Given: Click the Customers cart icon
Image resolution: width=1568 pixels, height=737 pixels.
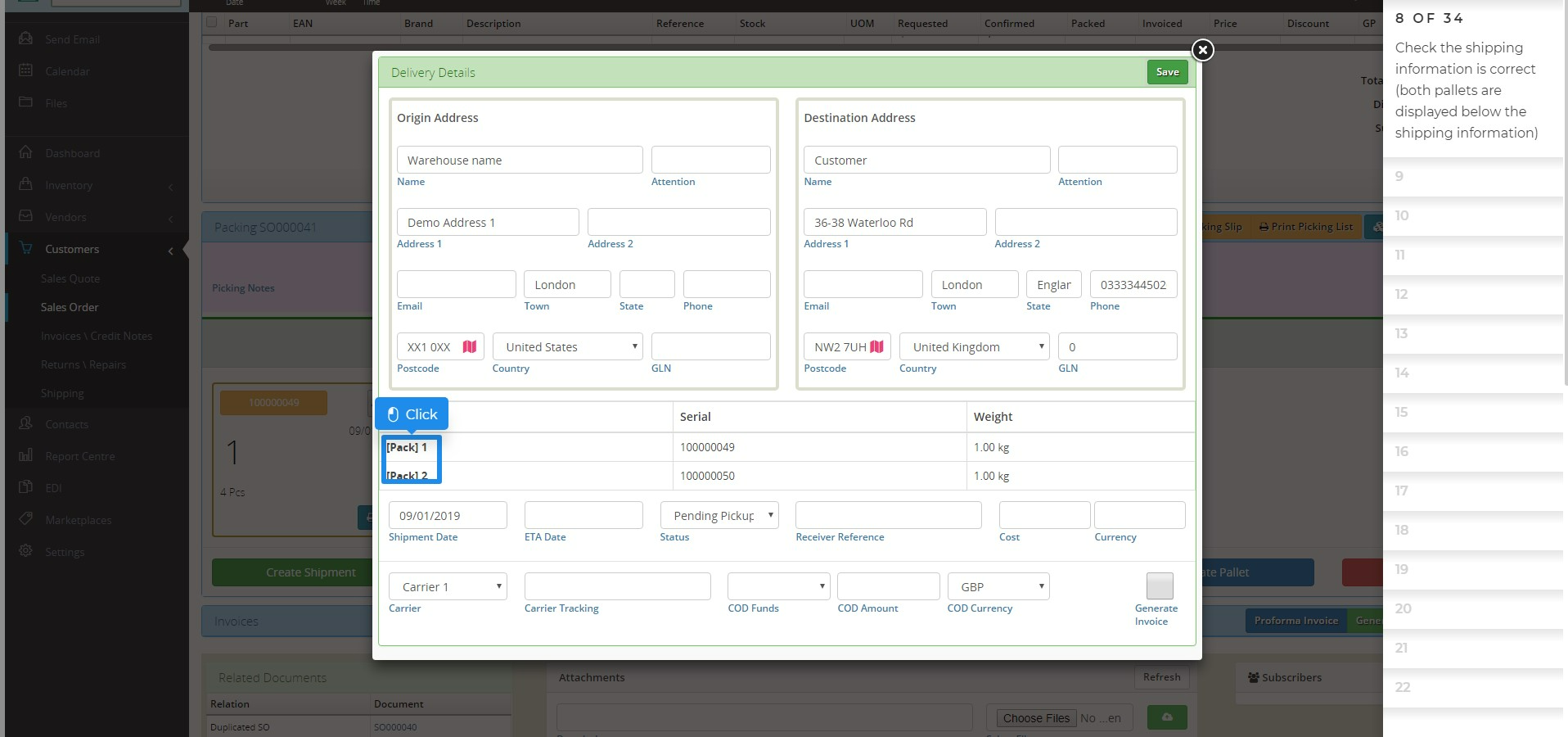Looking at the screenshot, I should (26, 248).
